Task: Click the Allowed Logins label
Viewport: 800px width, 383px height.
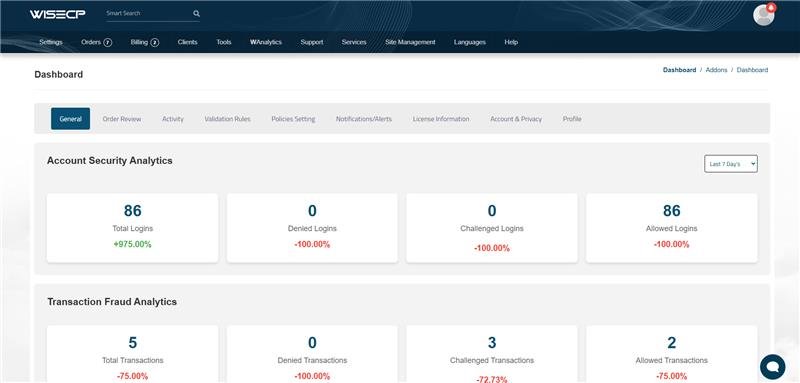Action: (x=671, y=228)
